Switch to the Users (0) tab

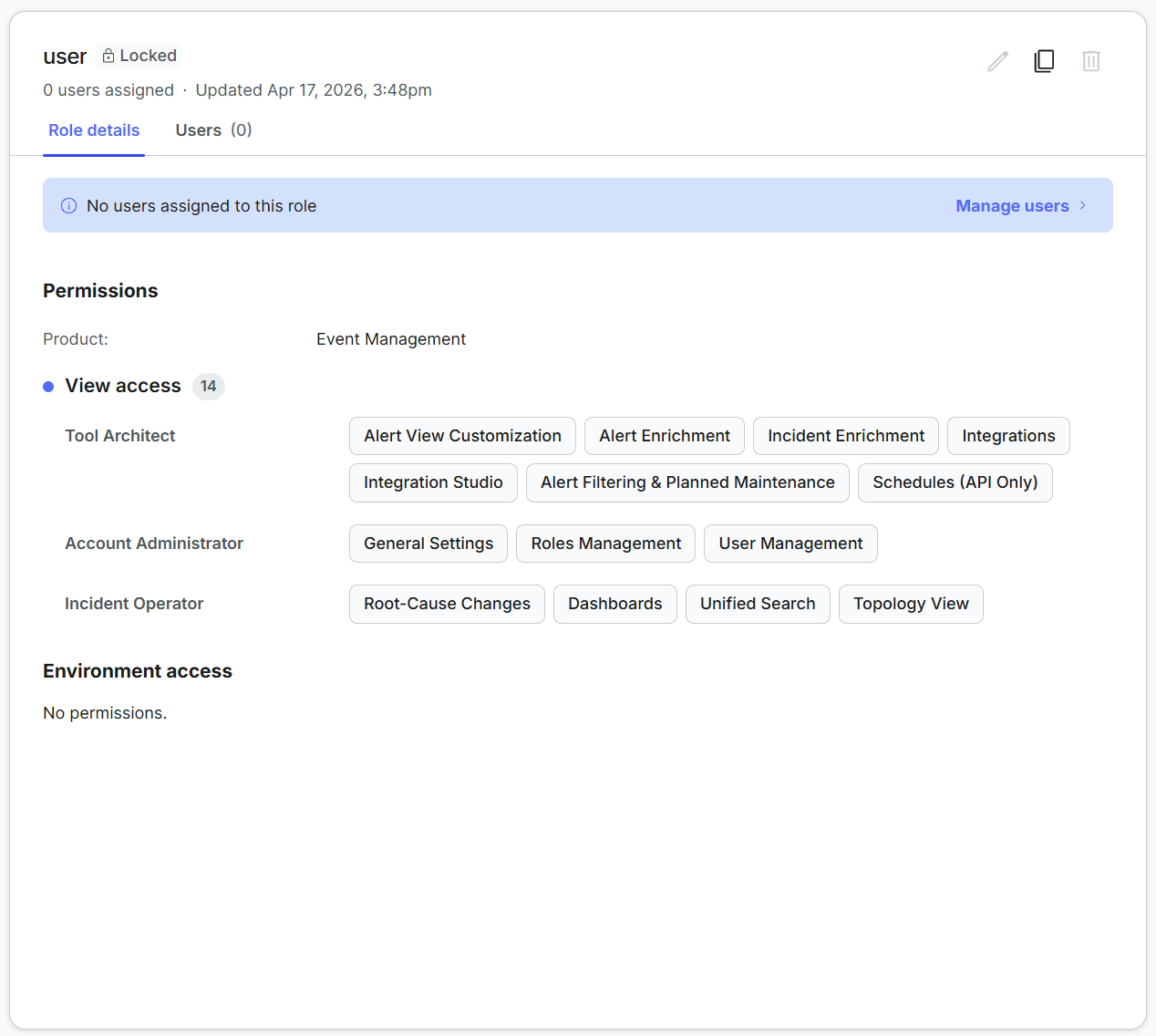(x=214, y=130)
